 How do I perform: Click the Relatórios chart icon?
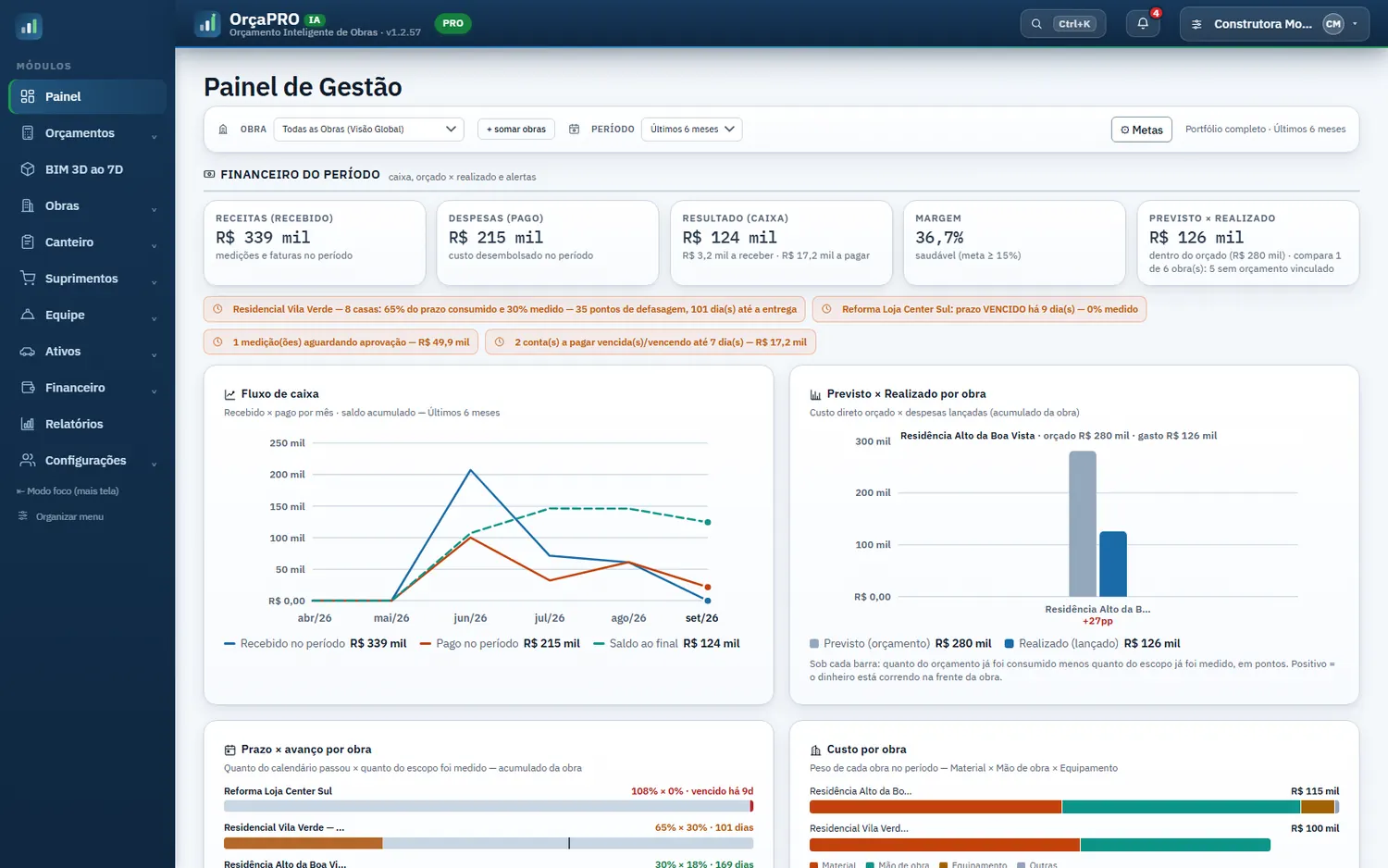pyautogui.click(x=28, y=424)
